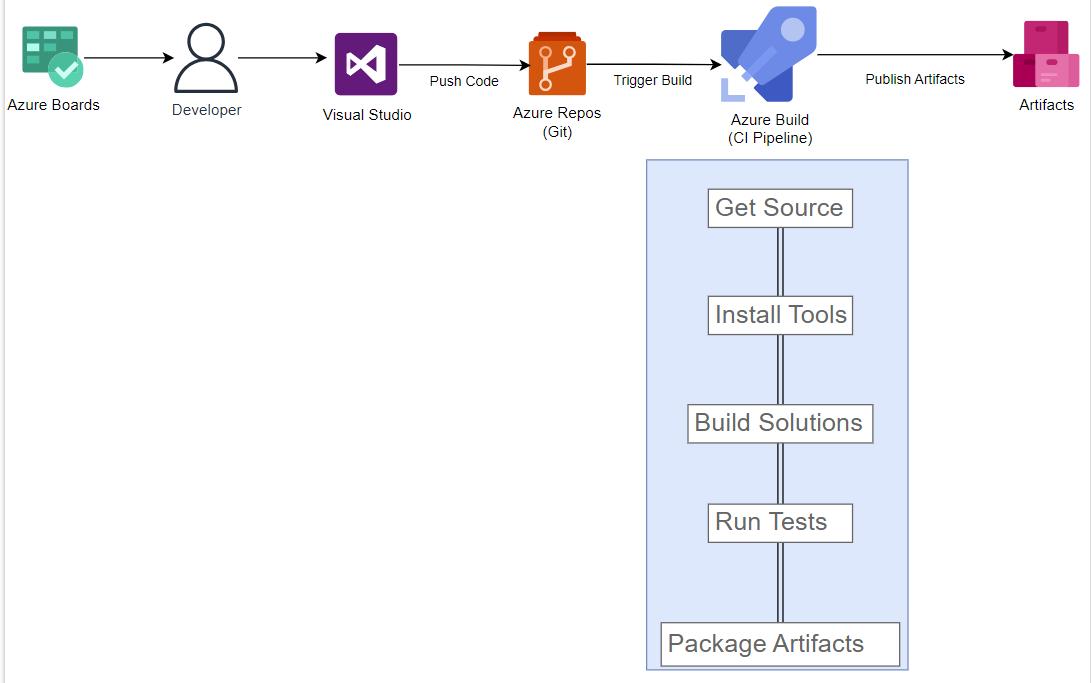Select the Azure Repos Git icon
Image resolution: width=1091 pixels, height=683 pixels.
pyautogui.click(x=557, y=64)
